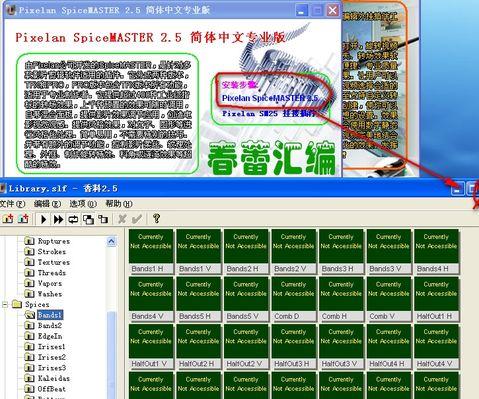Screen dimensions: 479x399
Task: Select the Comb D effect thumbnail
Action: click(x=294, y=299)
